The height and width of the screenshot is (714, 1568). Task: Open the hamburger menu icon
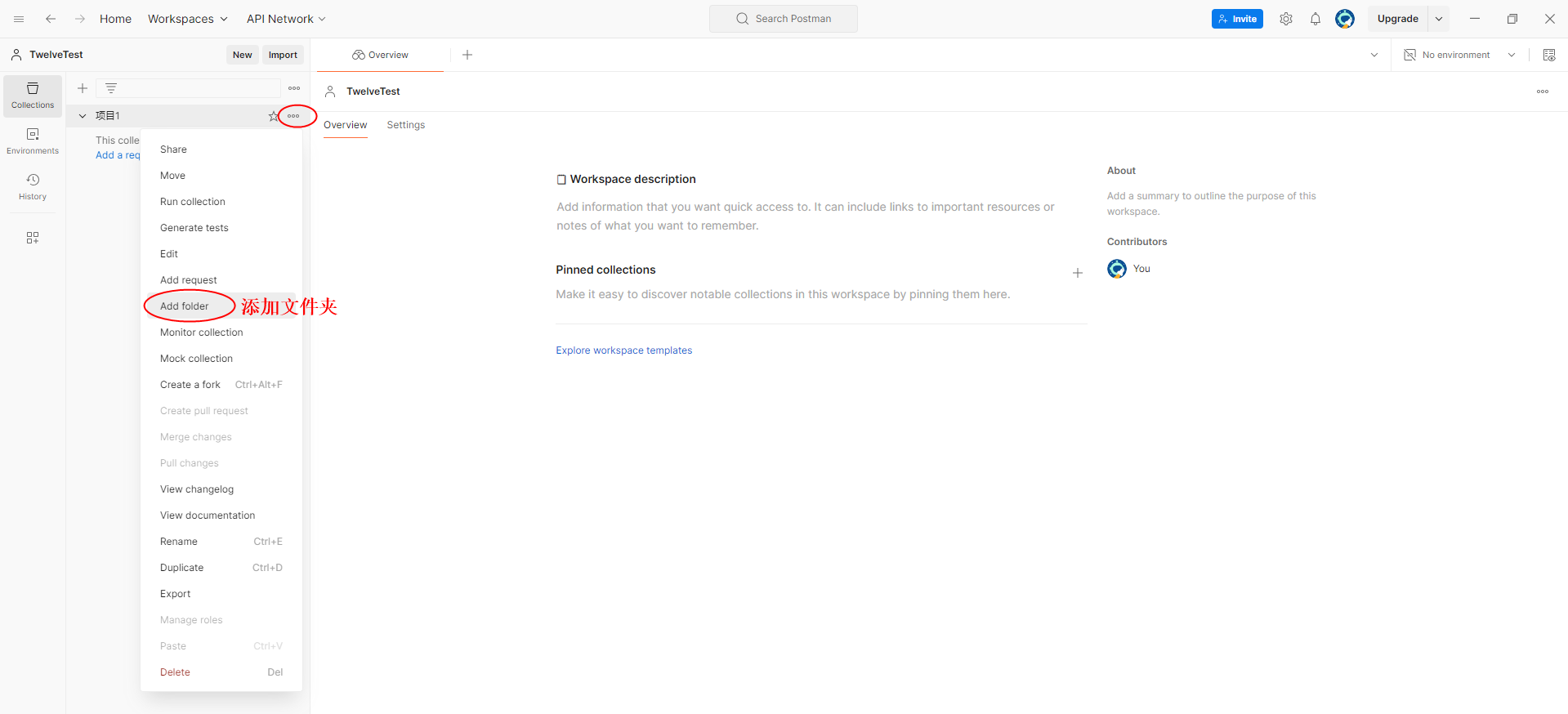(19, 19)
